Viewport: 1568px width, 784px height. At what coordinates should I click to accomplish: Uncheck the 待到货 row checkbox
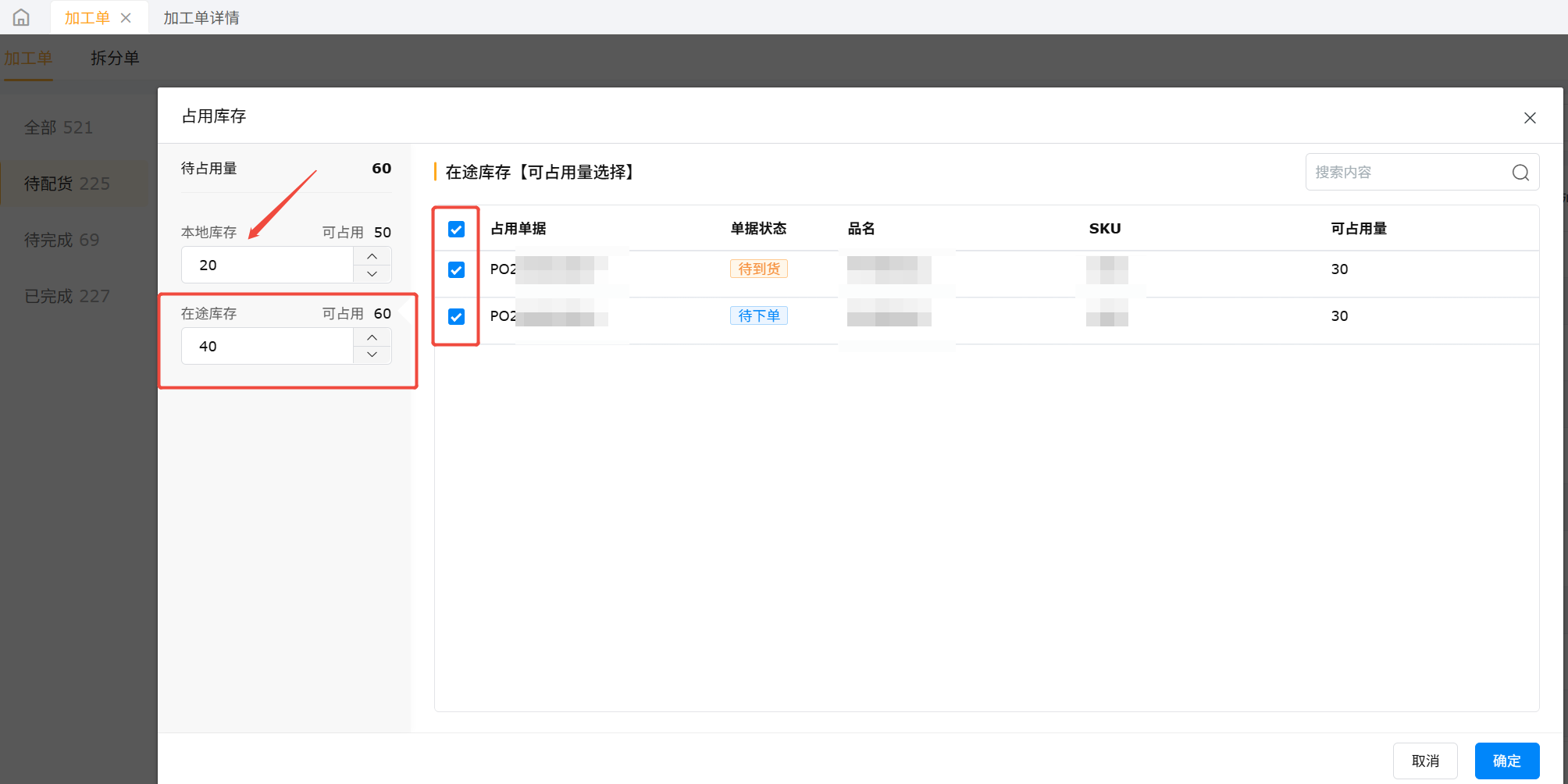tap(457, 269)
